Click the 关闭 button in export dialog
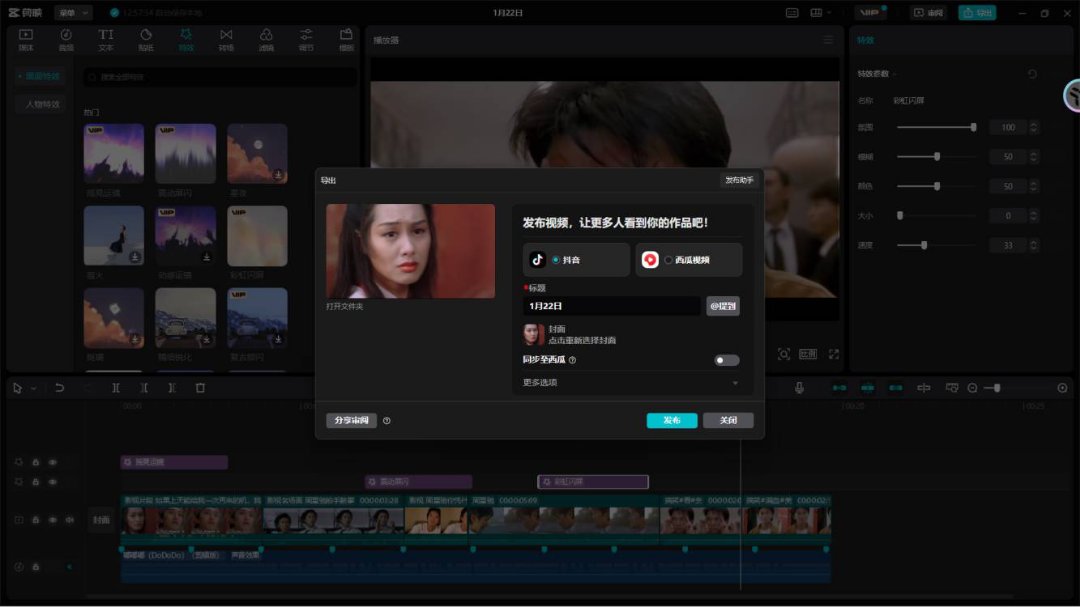The height and width of the screenshot is (607, 1080). click(728, 421)
